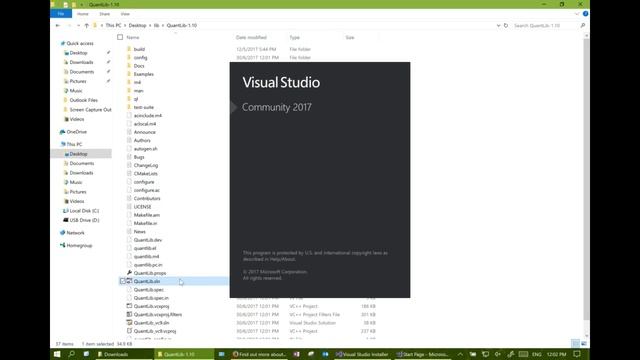The height and width of the screenshot is (360, 640).
Task: Open the View ribbon tab
Action: (x=125, y=14)
